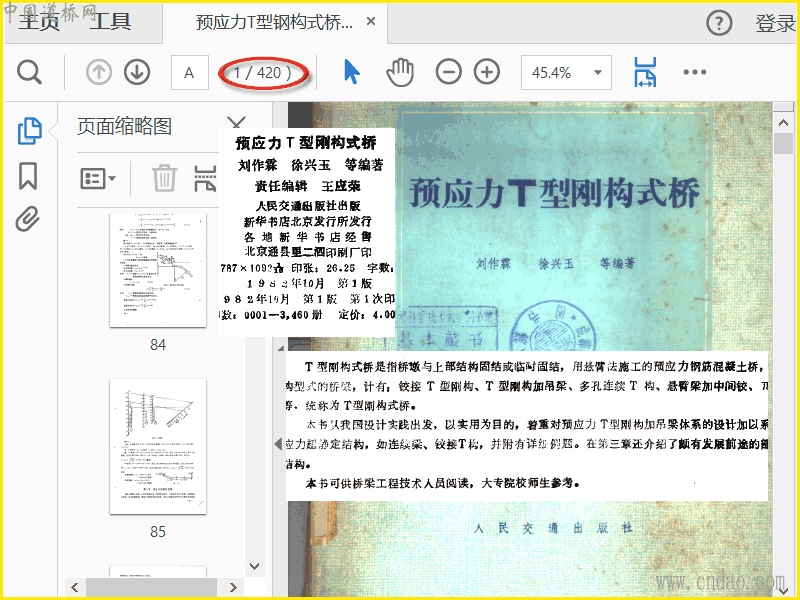Select the arrow selection tool
This screenshot has height=600, width=800.
[352, 71]
